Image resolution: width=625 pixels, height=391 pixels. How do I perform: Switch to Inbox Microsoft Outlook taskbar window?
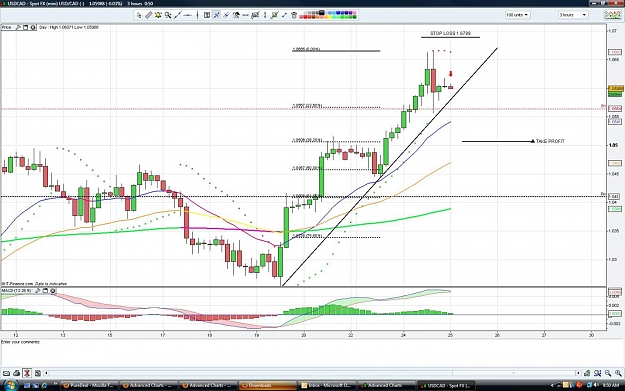point(327,385)
